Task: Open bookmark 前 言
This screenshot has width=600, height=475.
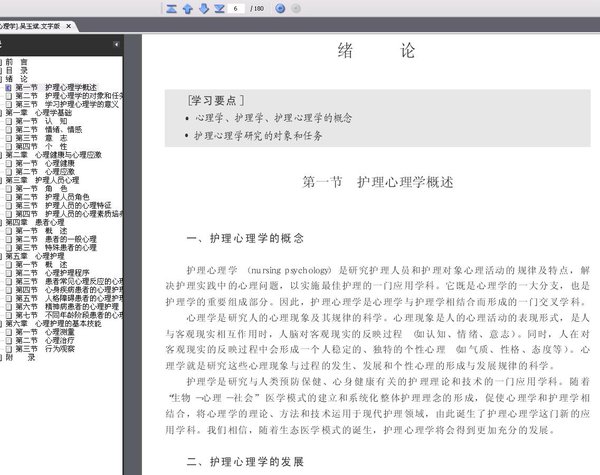Action: click(x=16, y=62)
